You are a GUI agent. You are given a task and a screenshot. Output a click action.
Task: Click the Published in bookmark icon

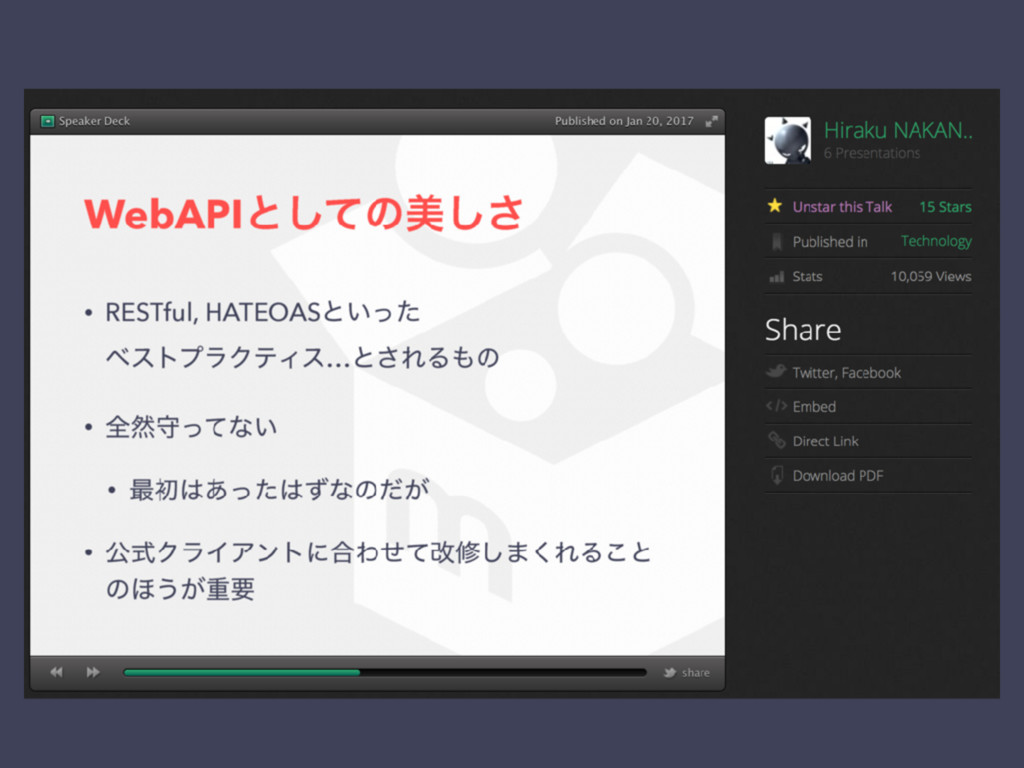point(776,242)
